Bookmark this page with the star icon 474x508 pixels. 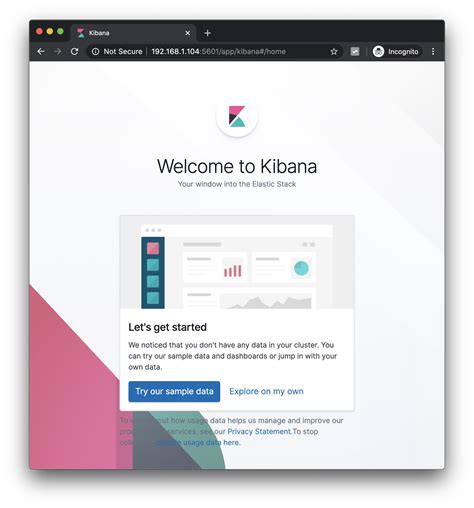(x=334, y=51)
